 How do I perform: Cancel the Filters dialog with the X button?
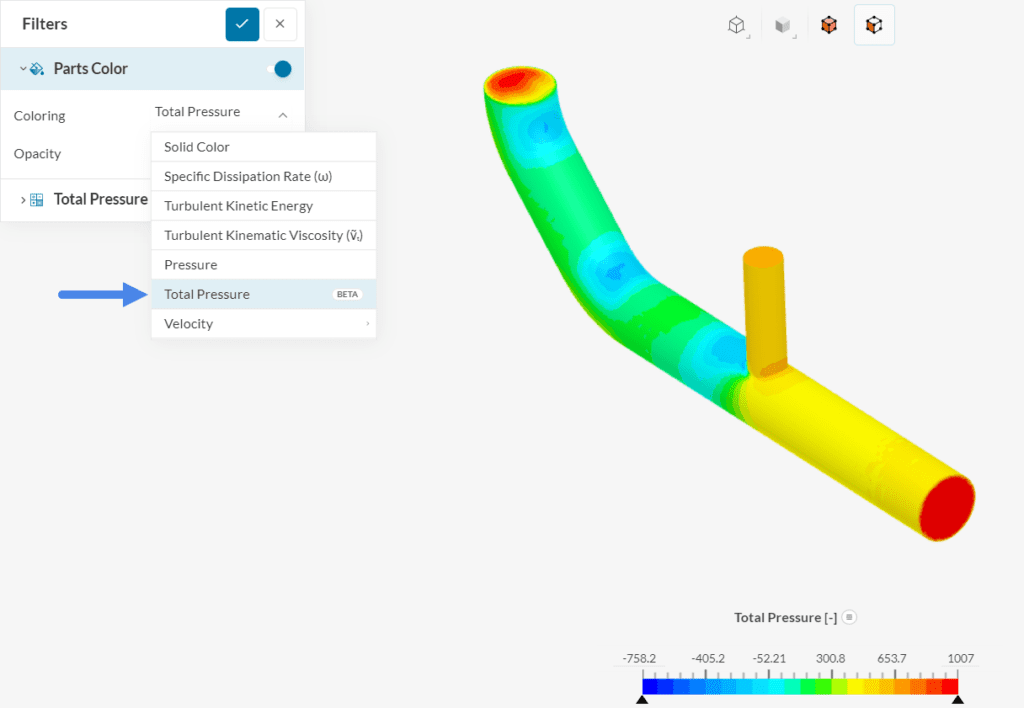280,23
